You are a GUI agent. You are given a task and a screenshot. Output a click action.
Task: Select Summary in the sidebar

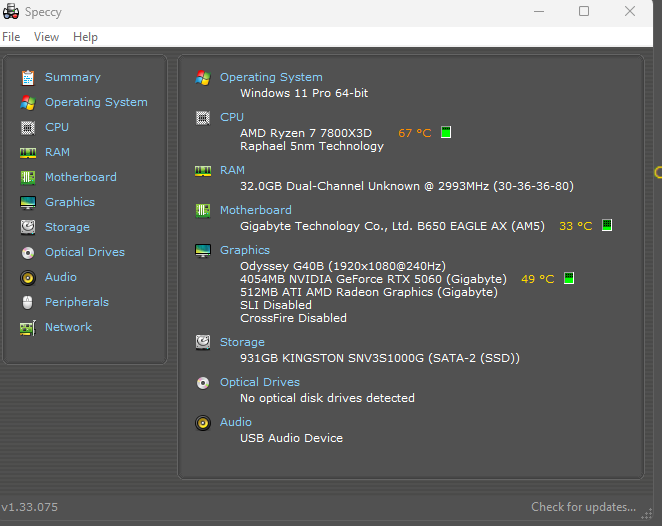coord(73,78)
